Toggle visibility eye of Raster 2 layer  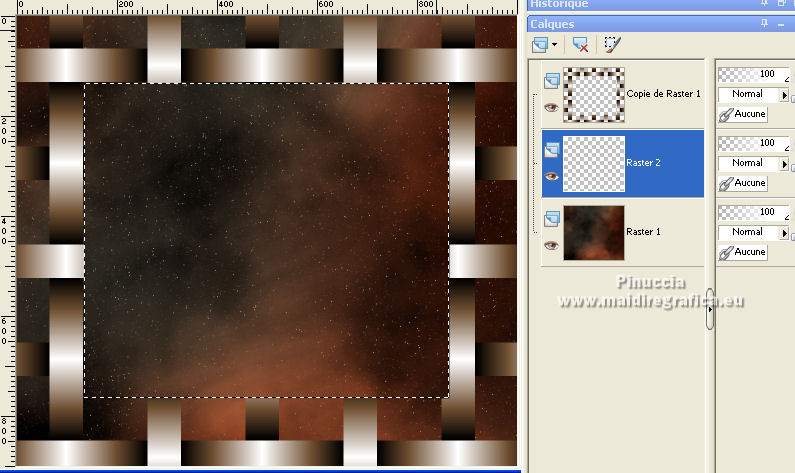[551, 176]
